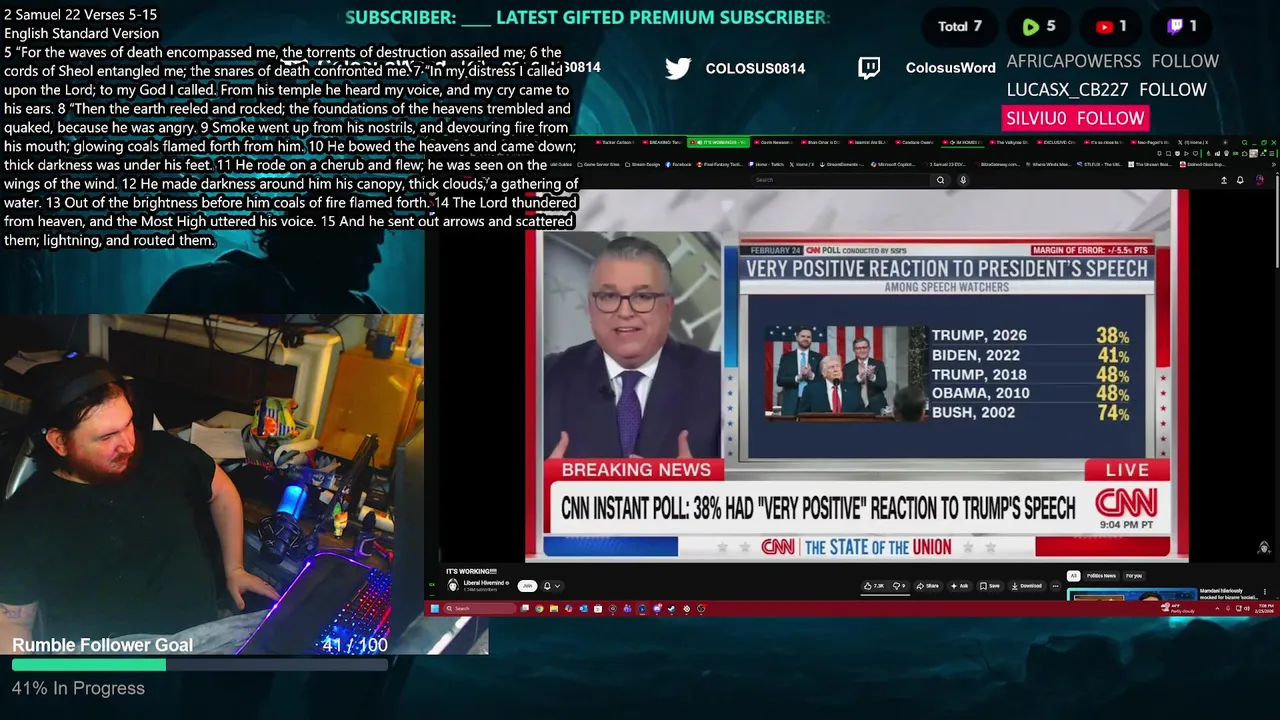This screenshot has width=1280, height=720.
Task: Switch to the IM HOME! browser tab
Action: click(963, 142)
